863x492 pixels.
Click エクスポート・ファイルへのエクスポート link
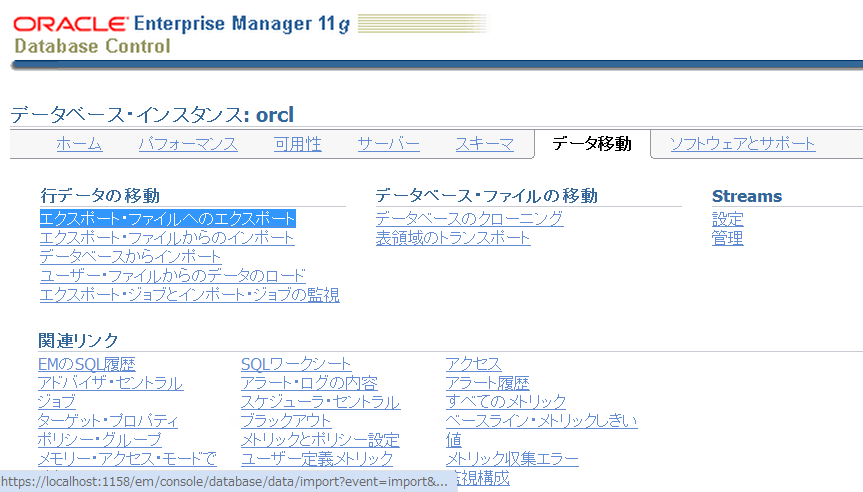(x=168, y=218)
